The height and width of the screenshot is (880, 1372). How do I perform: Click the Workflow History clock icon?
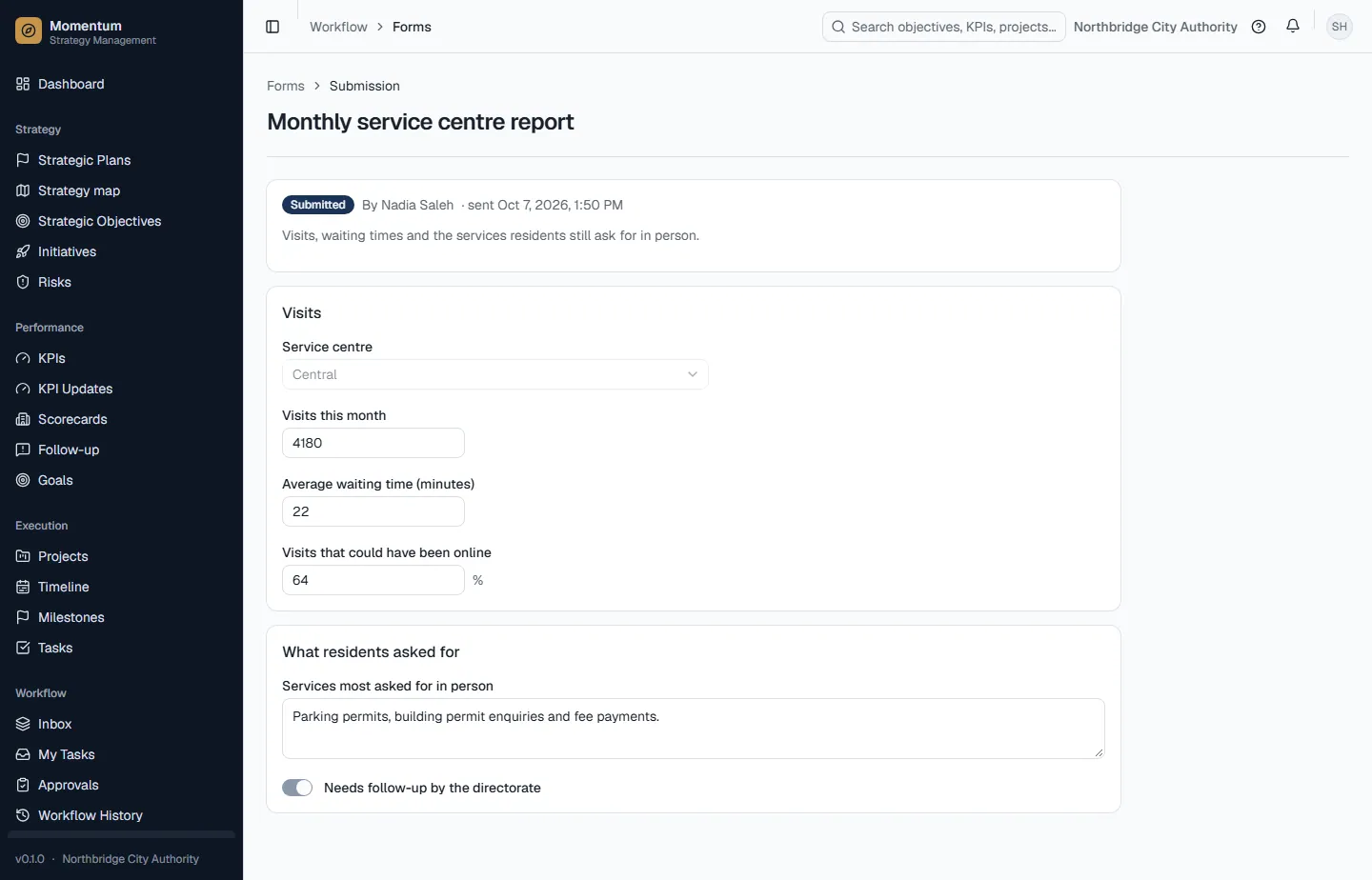[x=23, y=815]
